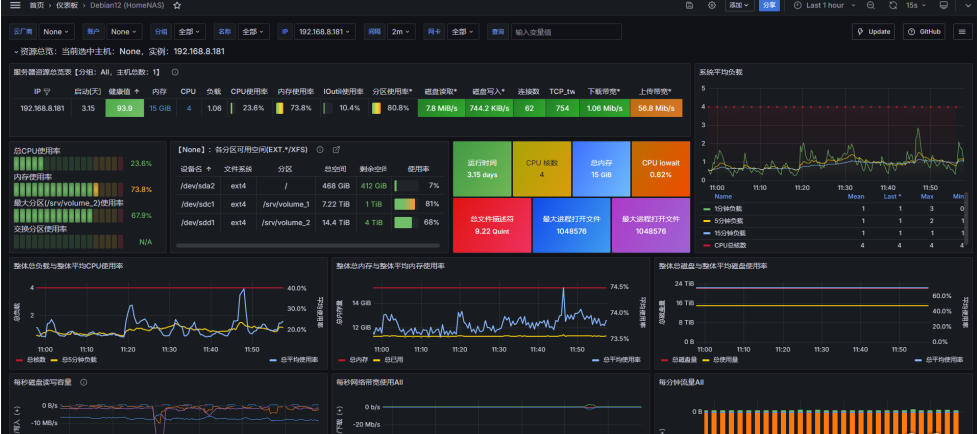Click the 192.168.8.181 table cell
The height and width of the screenshot is (434, 977).
click(42, 108)
